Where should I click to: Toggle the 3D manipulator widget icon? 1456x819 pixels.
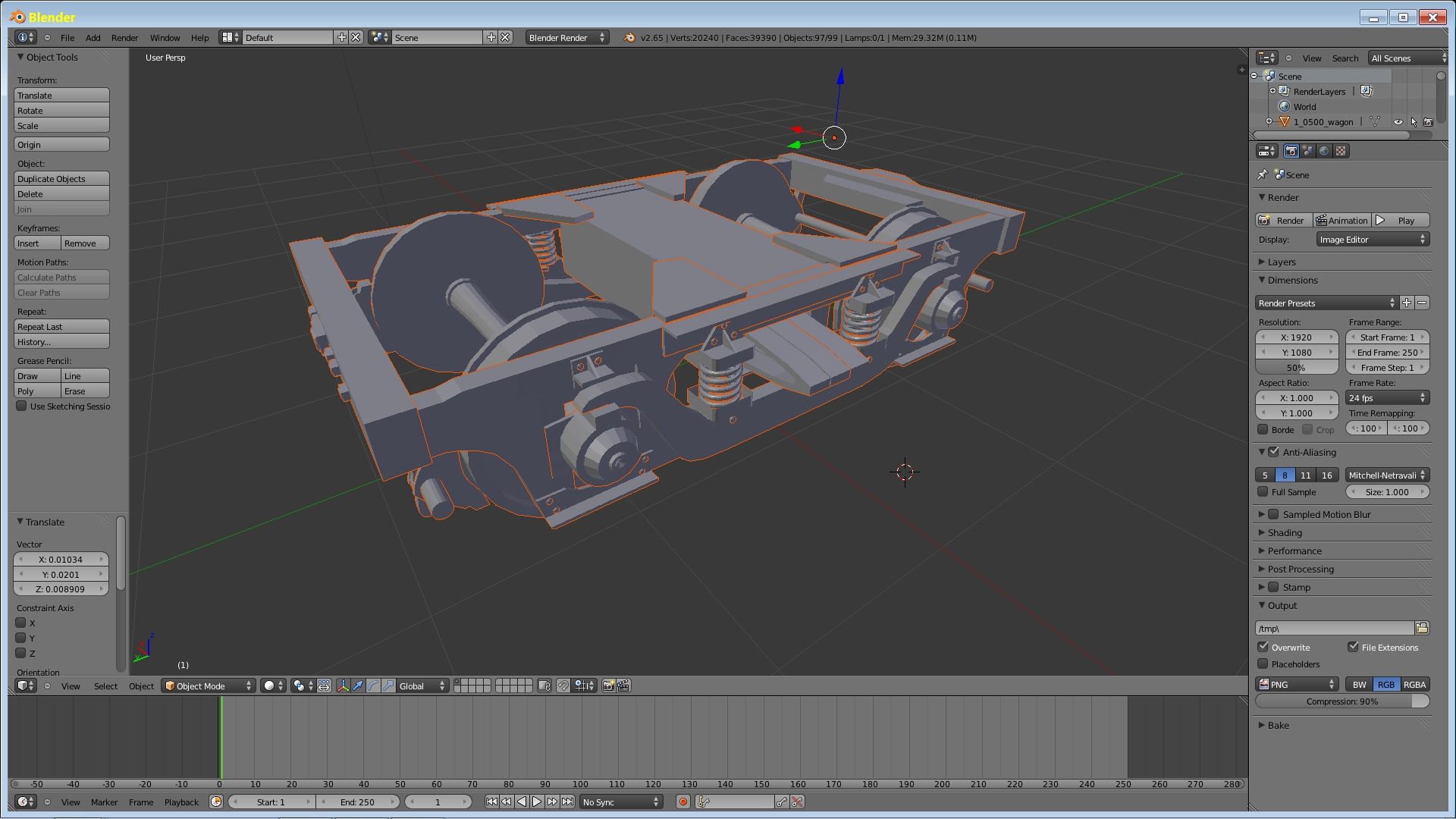pos(343,686)
